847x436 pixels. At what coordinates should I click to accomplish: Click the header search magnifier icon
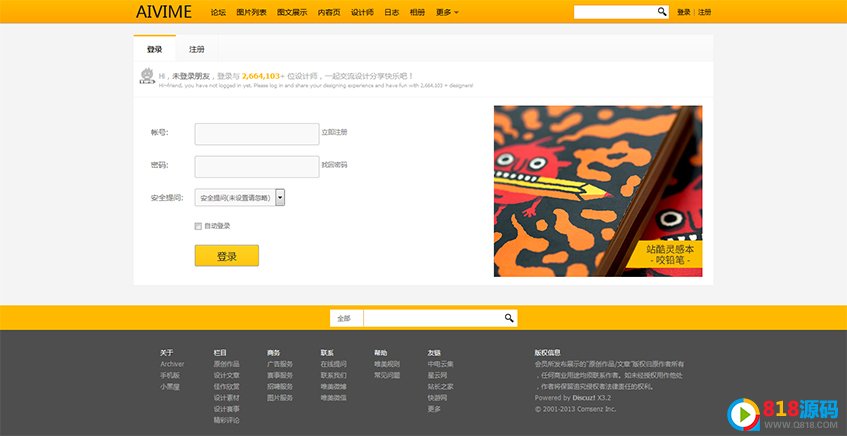pyautogui.click(x=662, y=12)
